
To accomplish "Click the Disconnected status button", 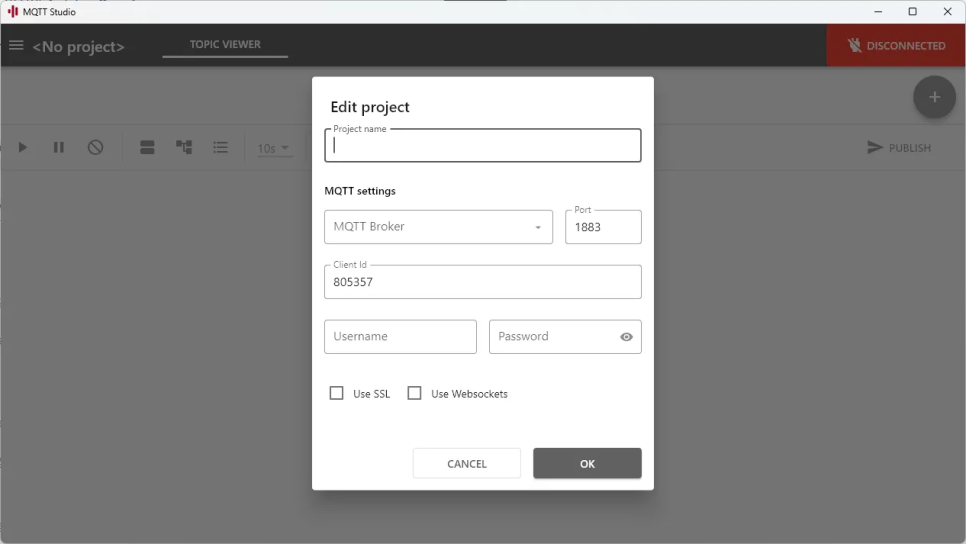I will click(896, 46).
